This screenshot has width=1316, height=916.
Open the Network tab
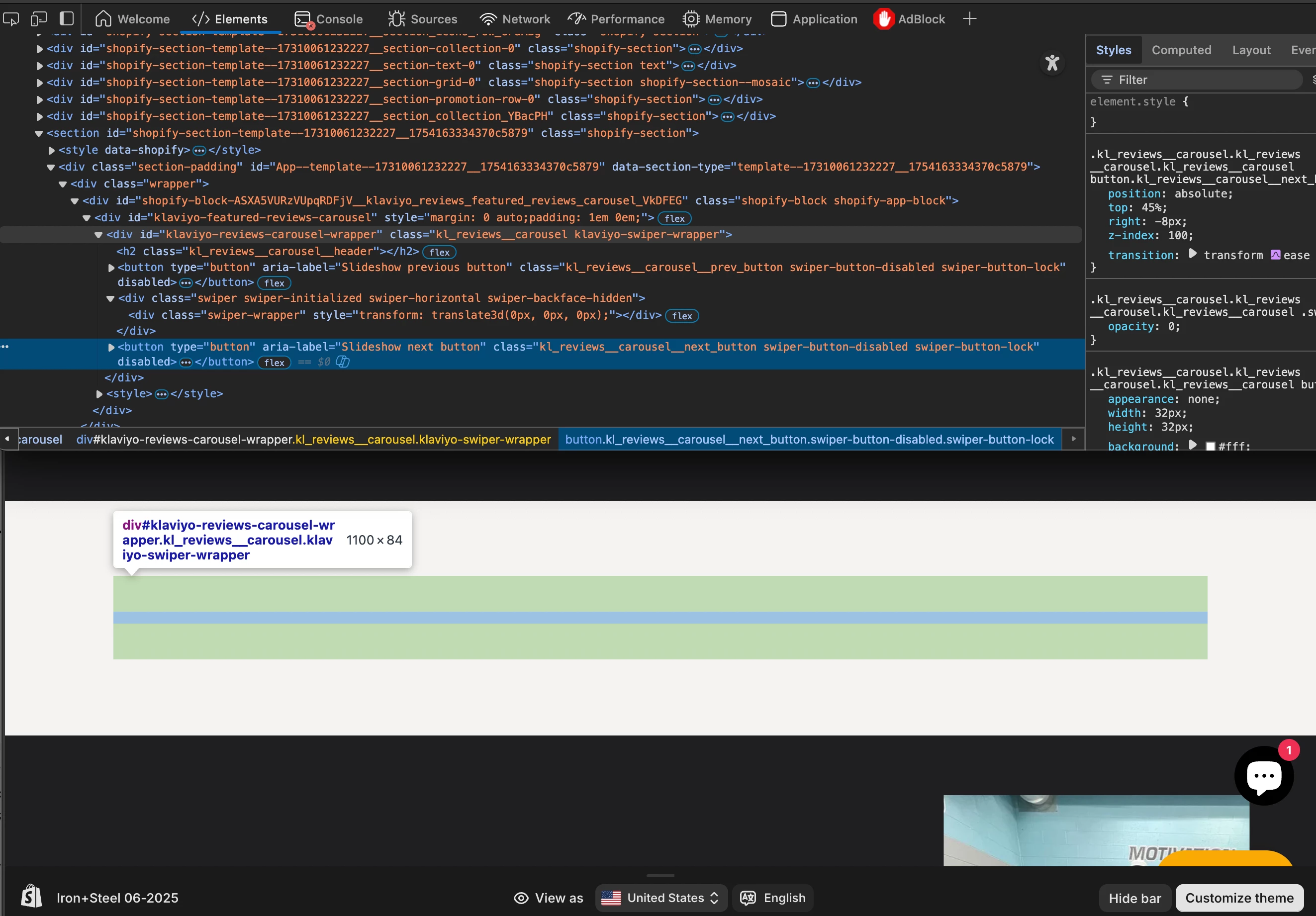pos(515,19)
